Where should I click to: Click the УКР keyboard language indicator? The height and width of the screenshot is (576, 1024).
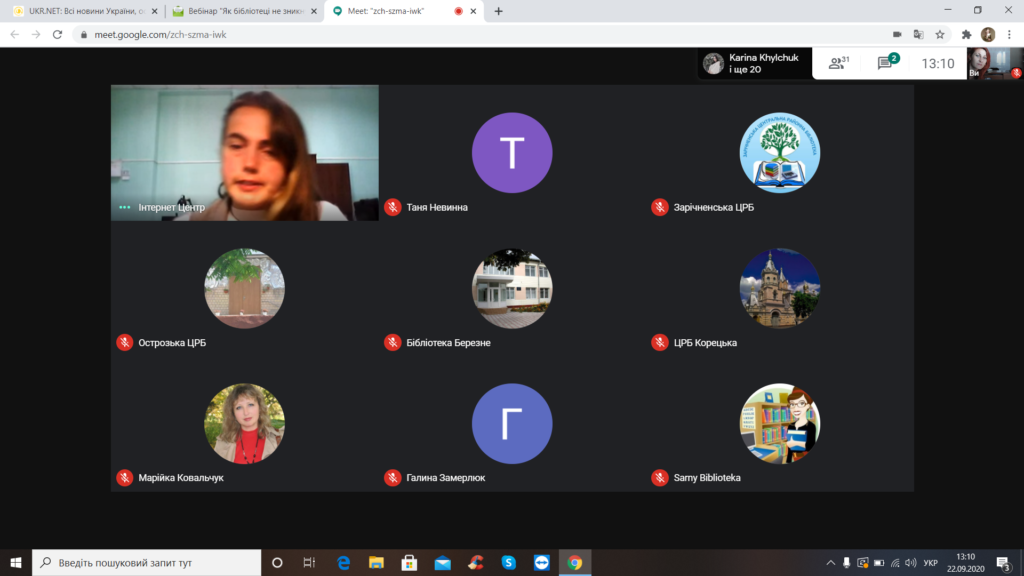pos(930,562)
